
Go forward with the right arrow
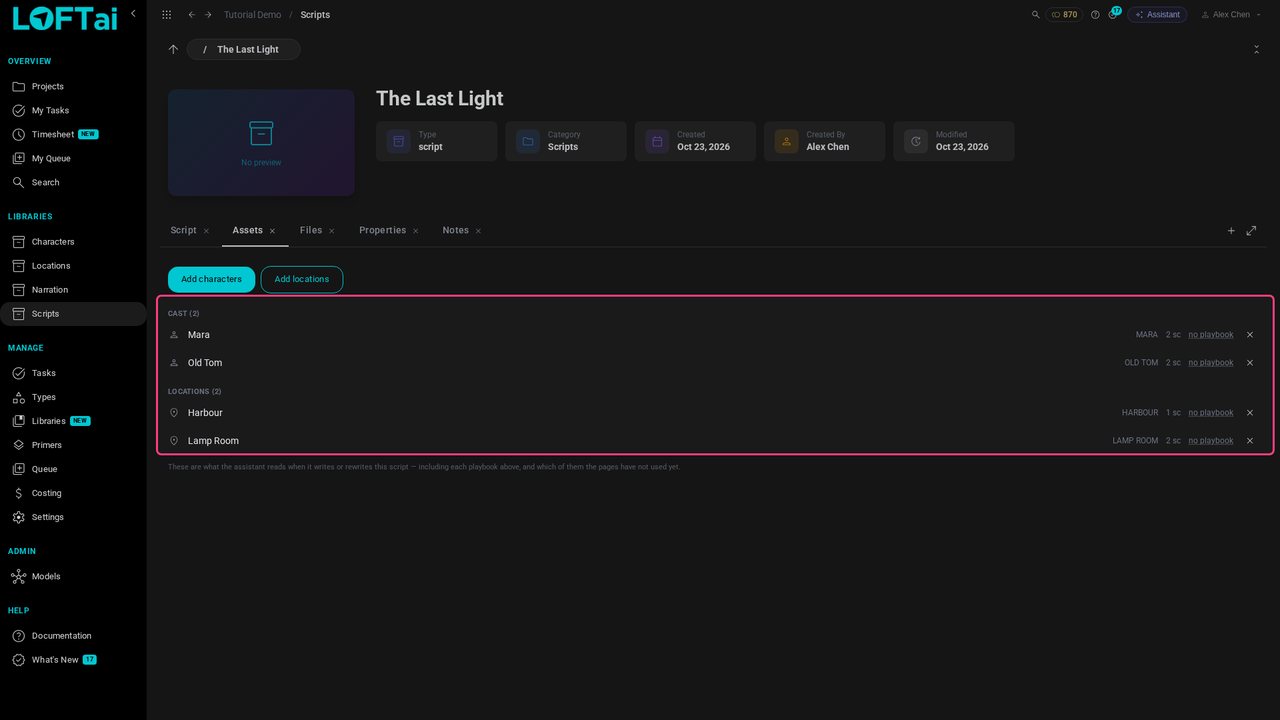pos(208,15)
